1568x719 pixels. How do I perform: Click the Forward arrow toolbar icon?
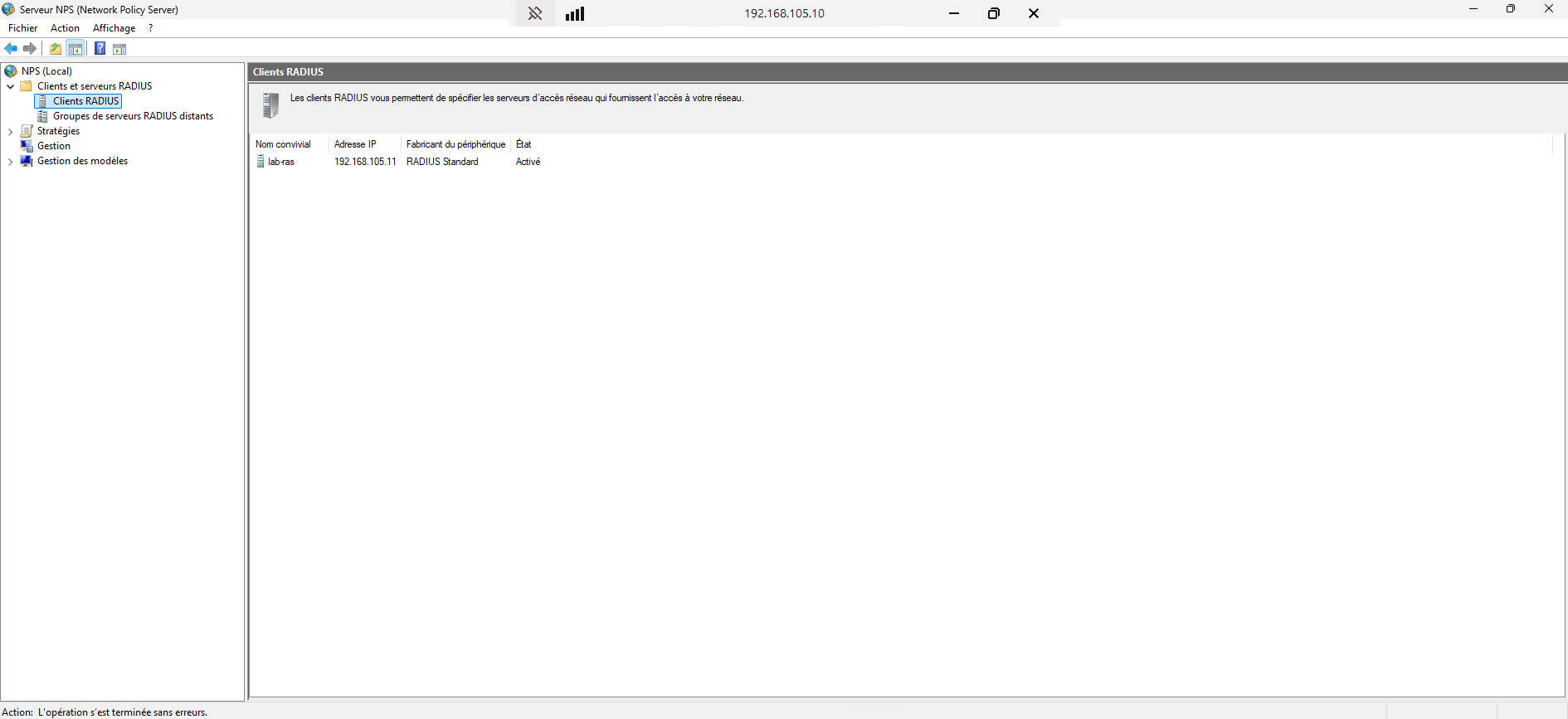click(30, 49)
